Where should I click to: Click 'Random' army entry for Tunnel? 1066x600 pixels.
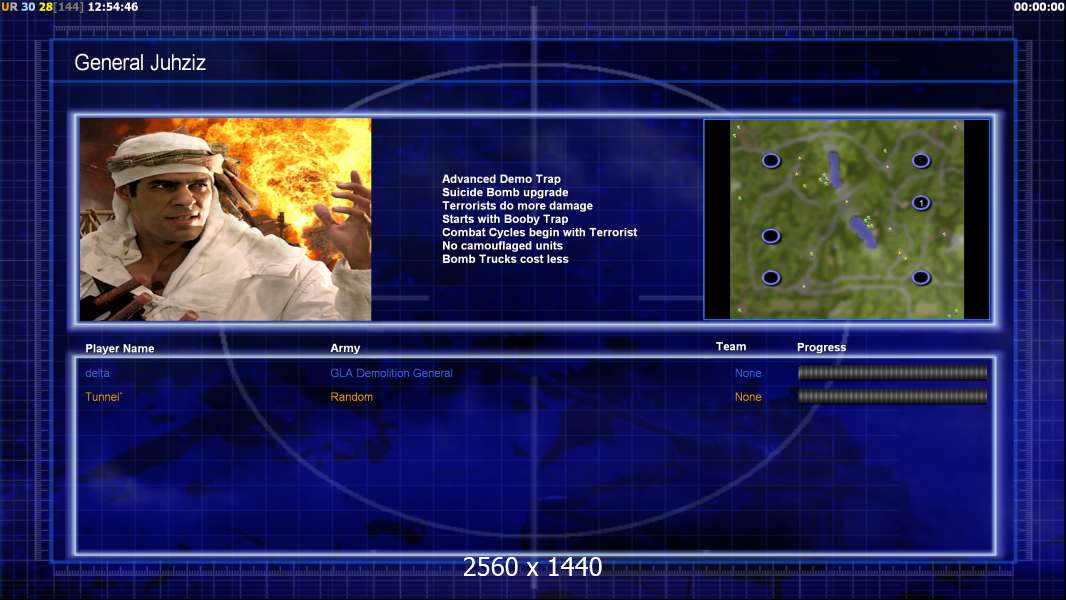tap(351, 397)
